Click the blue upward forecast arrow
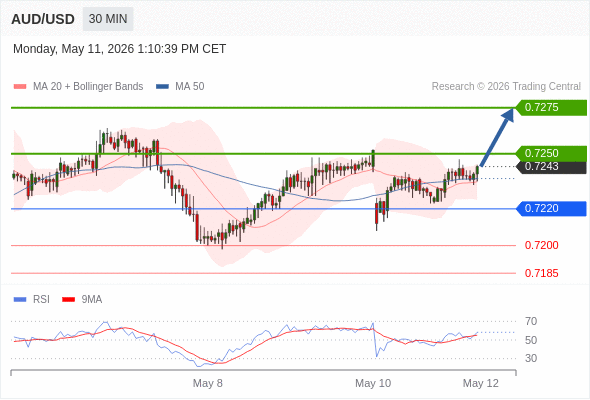This screenshot has height=400, width=590. pyautogui.click(x=497, y=137)
